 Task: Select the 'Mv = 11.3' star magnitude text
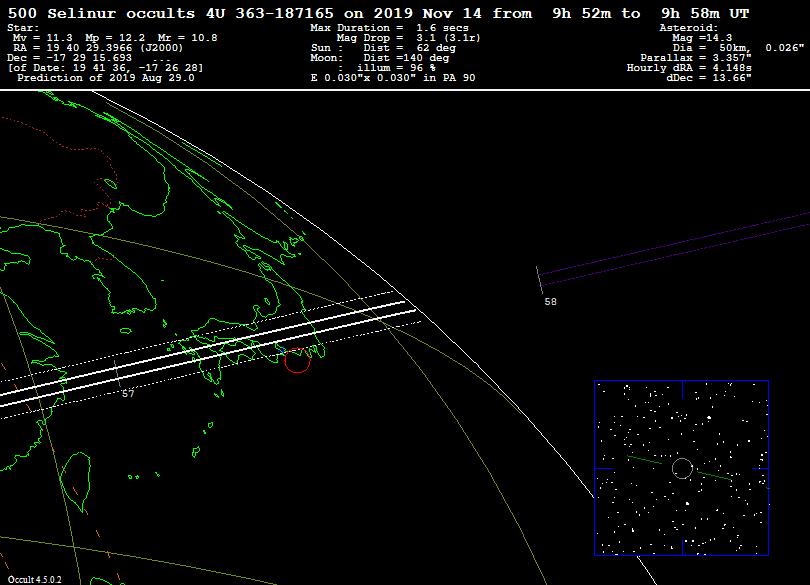(43, 38)
